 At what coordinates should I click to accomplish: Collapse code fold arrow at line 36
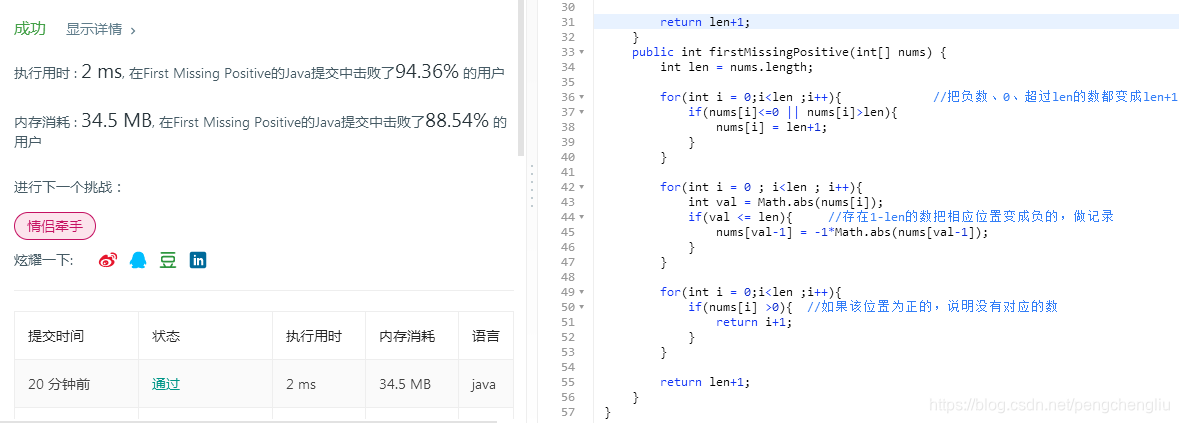[x=581, y=98]
